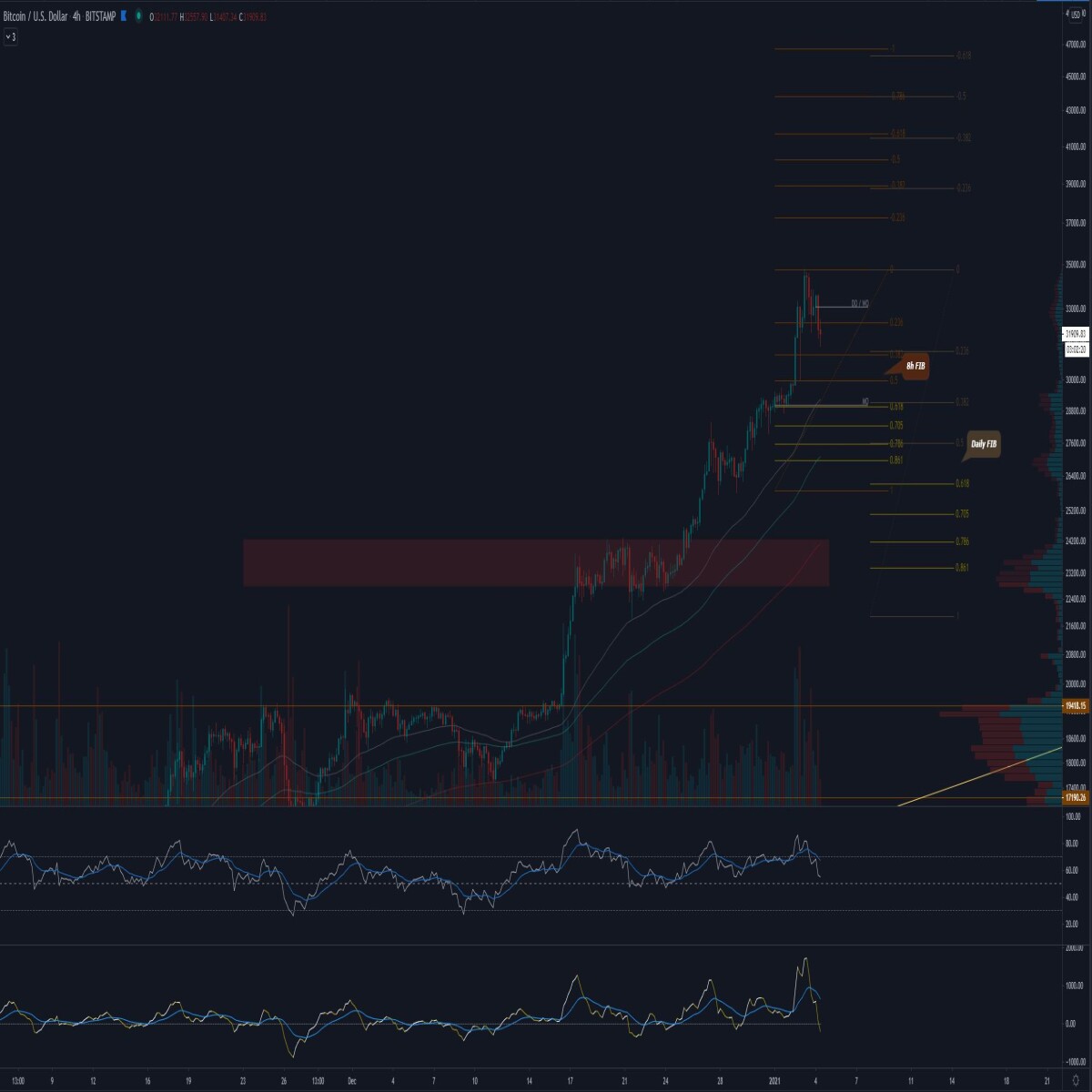Click the candle countdown timer 03:02:20
The image size is (1092, 1092).
[1076, 349]
